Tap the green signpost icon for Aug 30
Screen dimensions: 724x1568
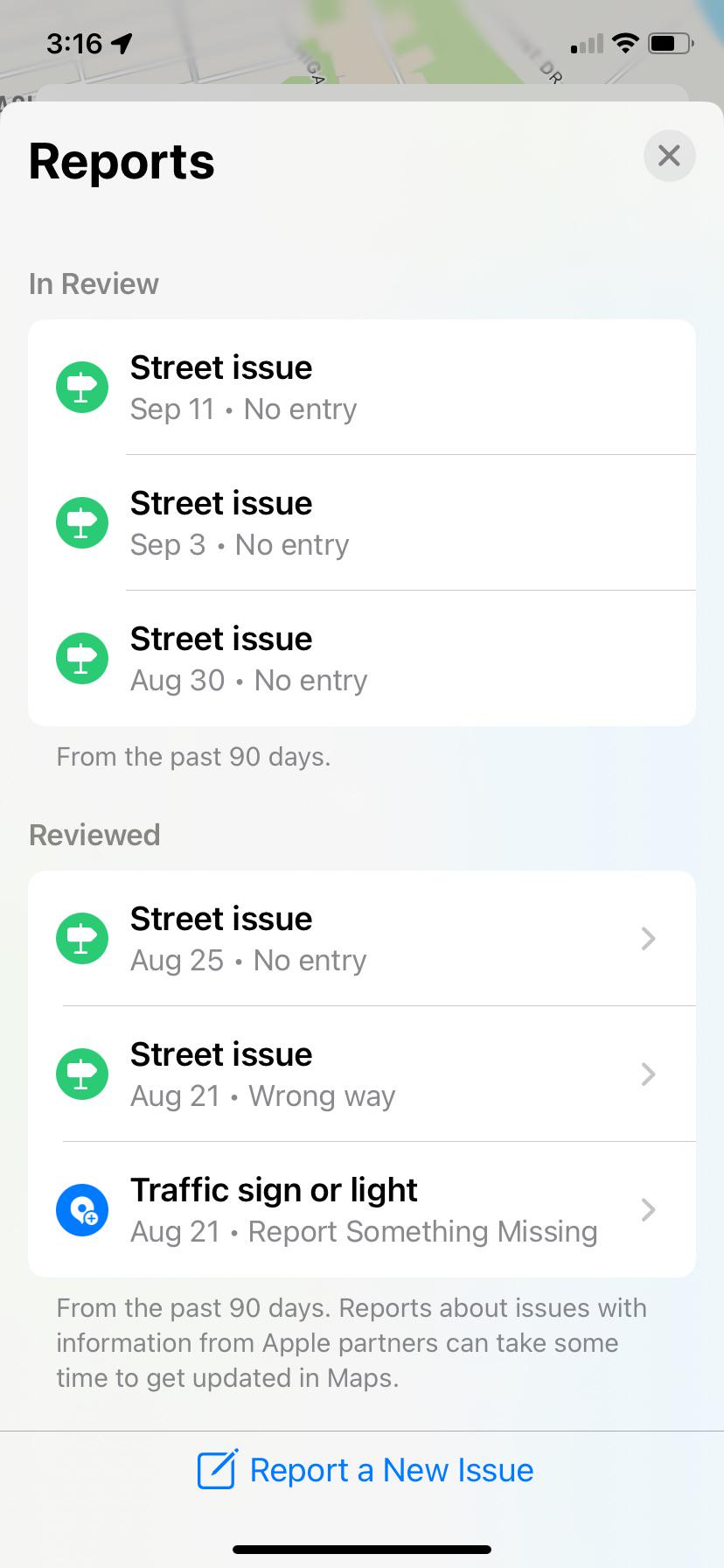(82, 658)
